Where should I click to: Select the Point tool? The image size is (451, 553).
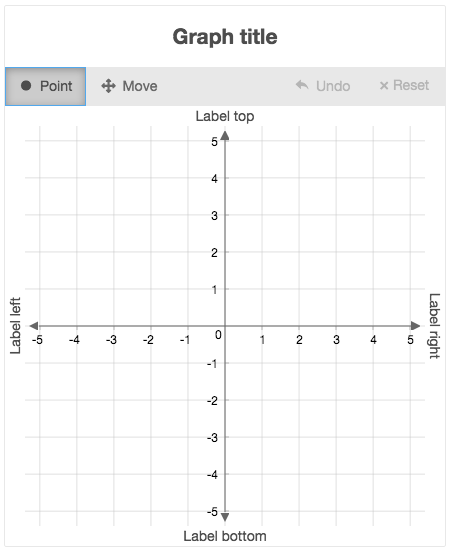click(45, 86)
